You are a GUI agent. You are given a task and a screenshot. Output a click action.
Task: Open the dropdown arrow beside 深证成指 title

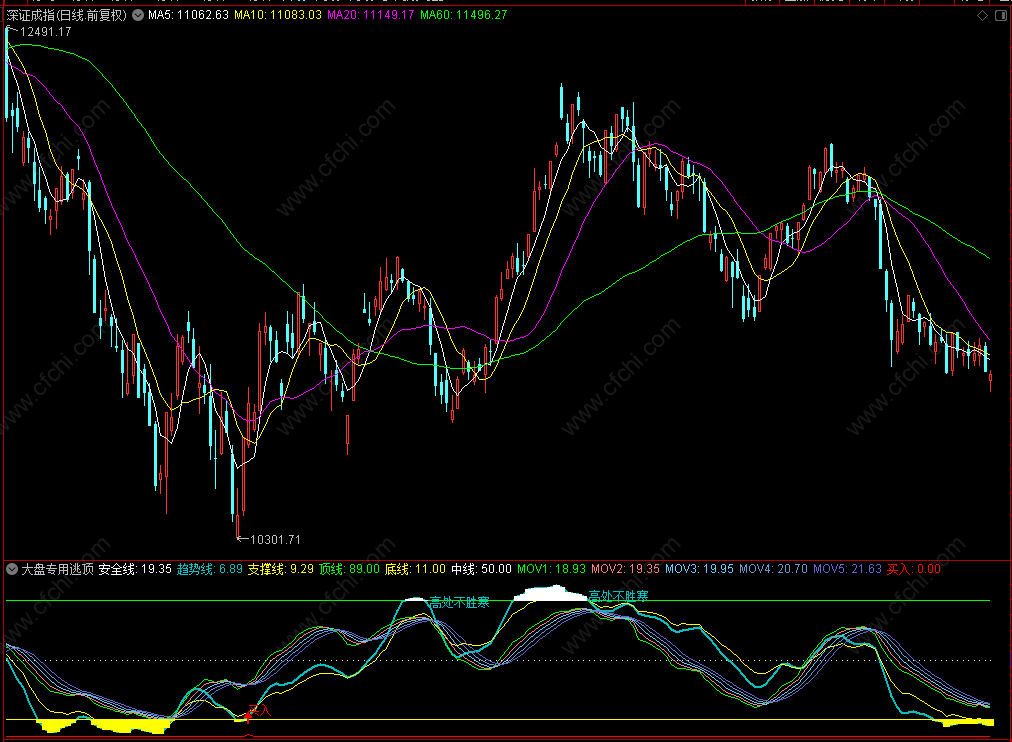pyautogui.click(x=138, y=15)
